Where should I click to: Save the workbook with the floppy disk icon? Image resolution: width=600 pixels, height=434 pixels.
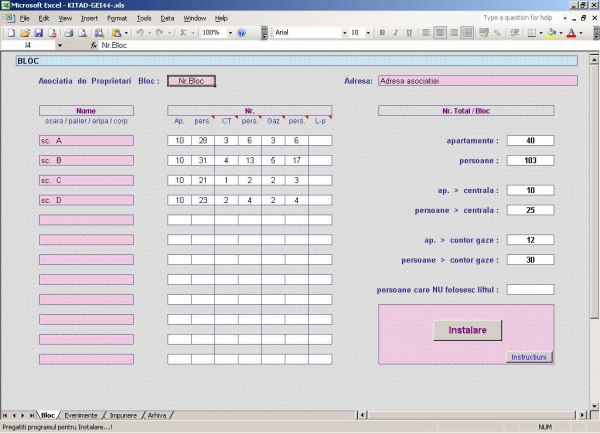tap(39, 33)
